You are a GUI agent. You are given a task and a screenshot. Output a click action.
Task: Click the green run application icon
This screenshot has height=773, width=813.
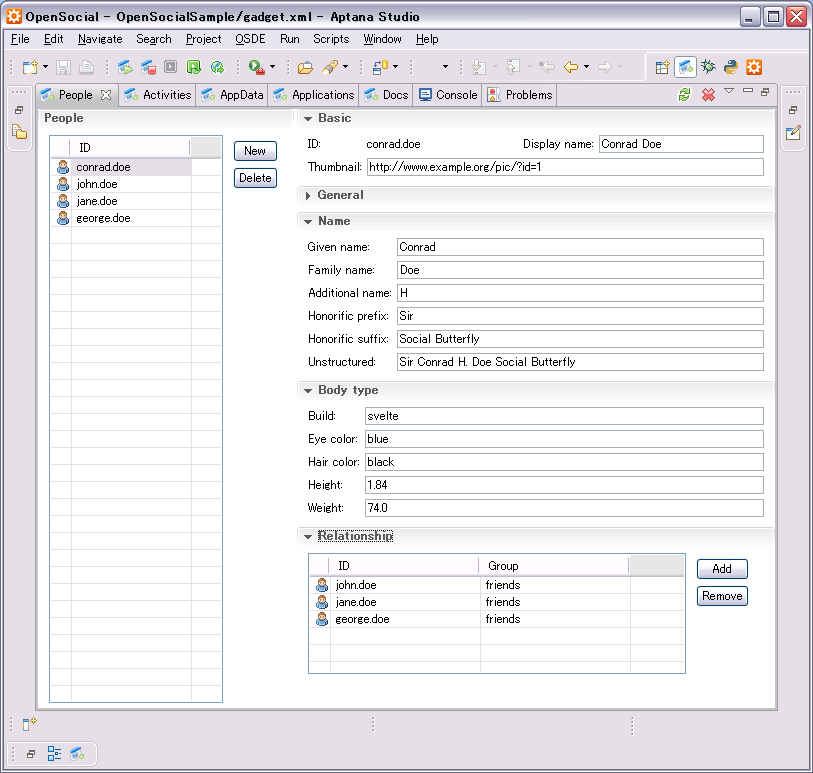194,67
